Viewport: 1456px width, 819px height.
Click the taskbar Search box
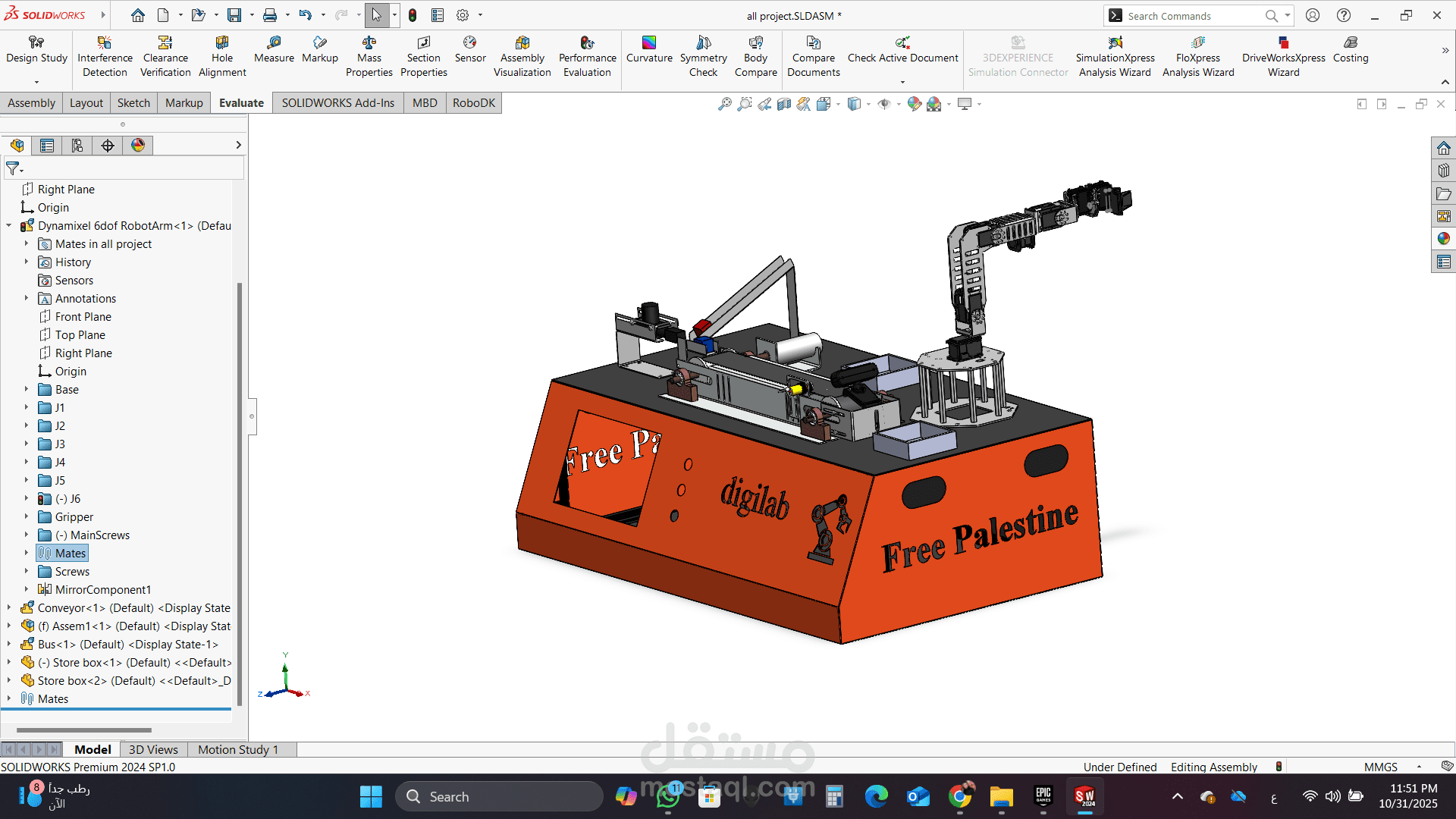[499, 796]
